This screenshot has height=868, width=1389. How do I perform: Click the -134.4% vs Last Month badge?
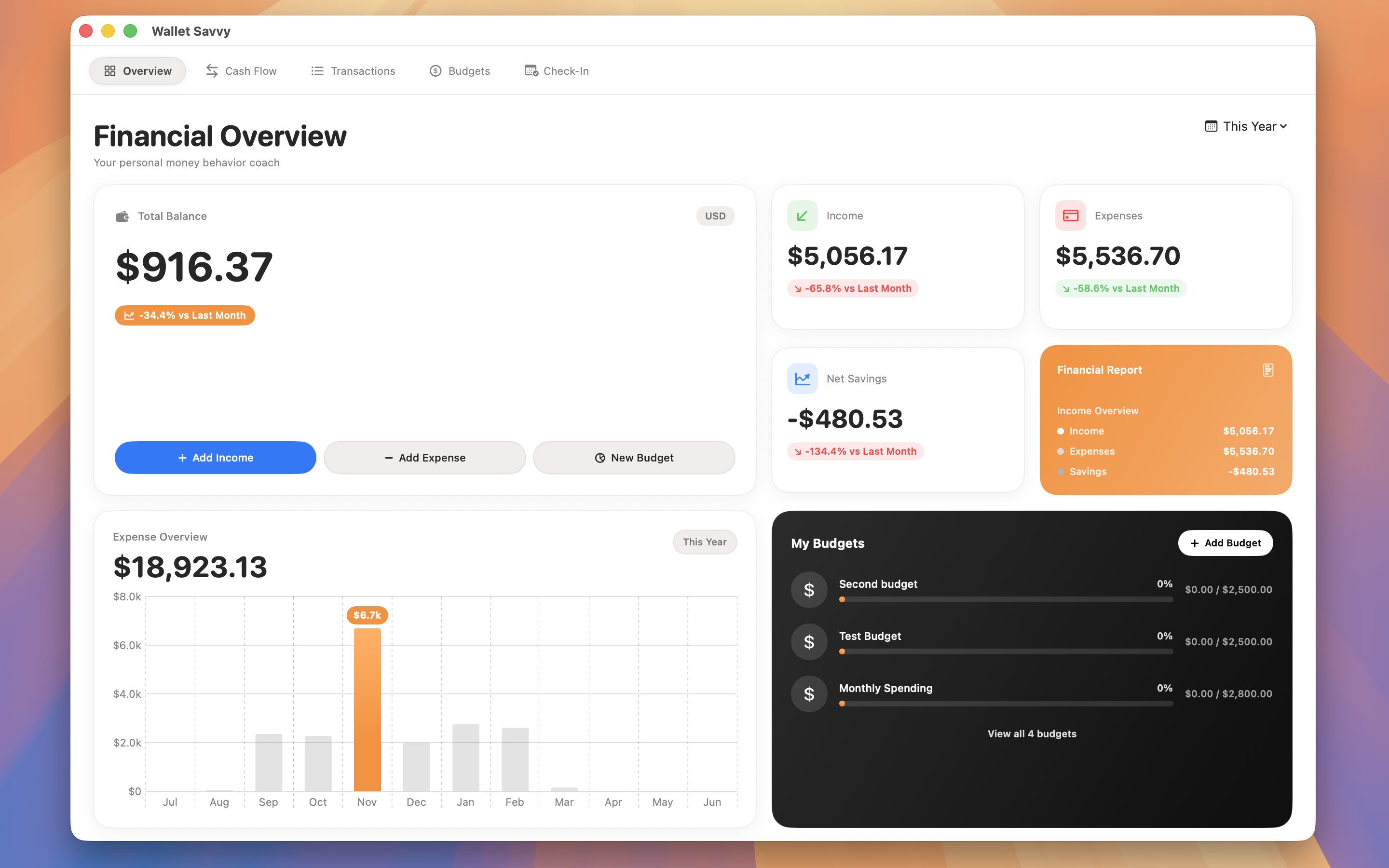(x=855, y=451)
